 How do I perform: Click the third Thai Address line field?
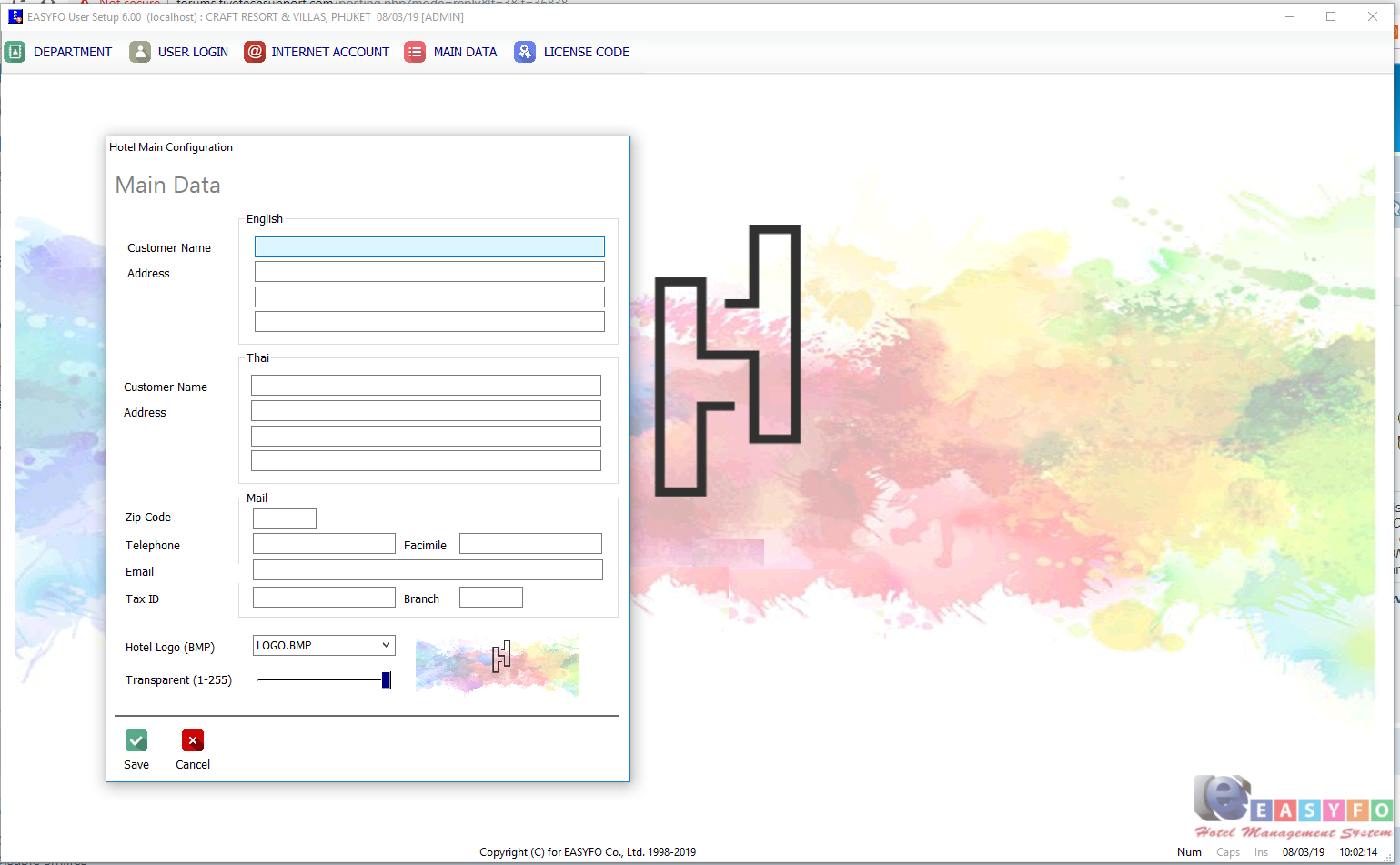[x=426, y=460]
